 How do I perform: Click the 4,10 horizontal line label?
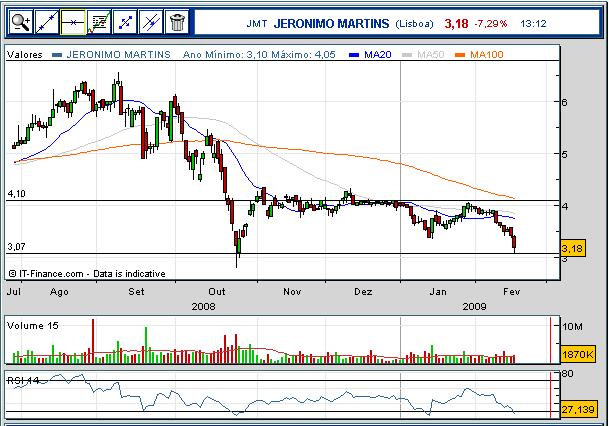16,194
